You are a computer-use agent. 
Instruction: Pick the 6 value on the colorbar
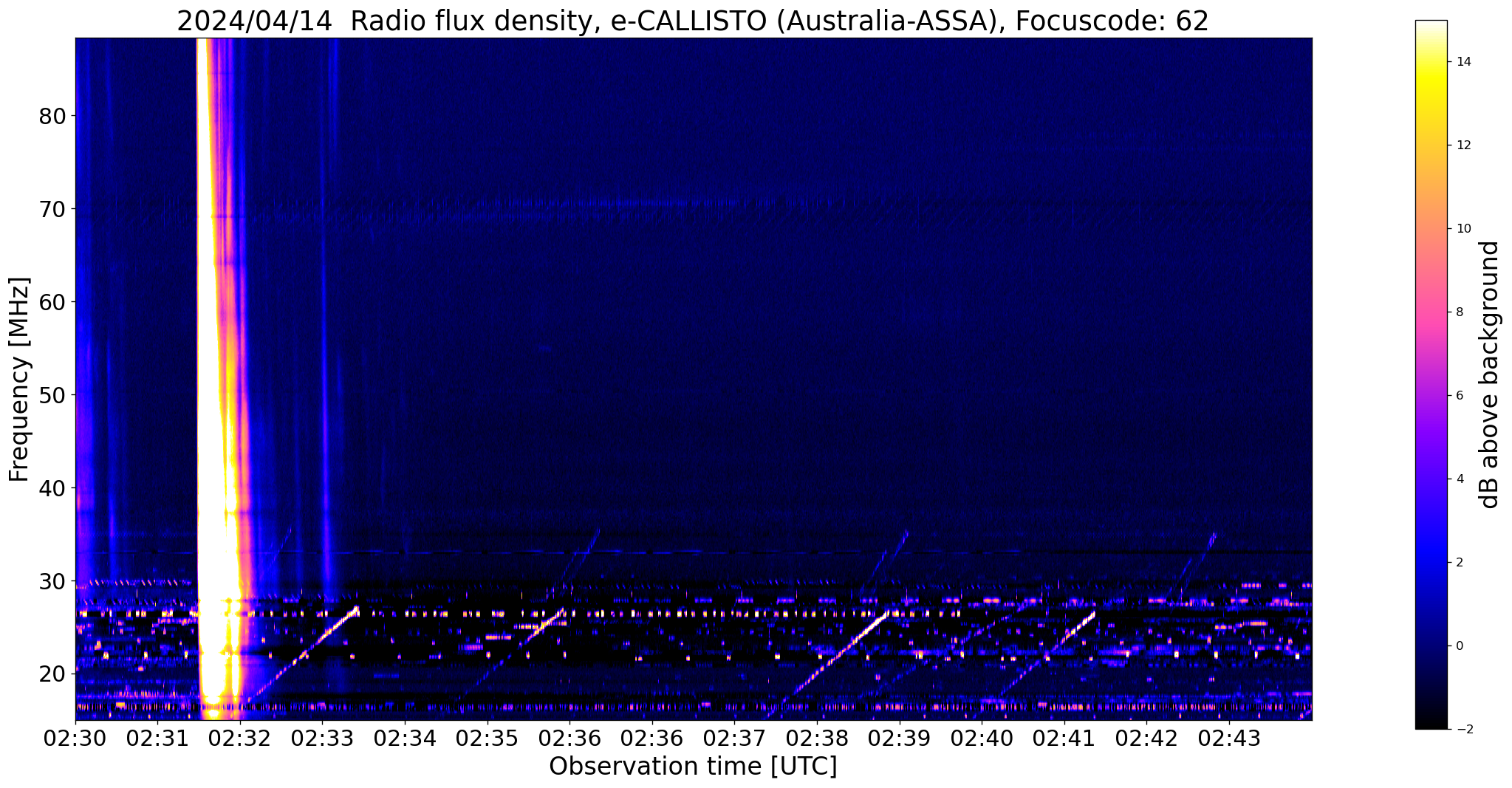click(1460, 396)
